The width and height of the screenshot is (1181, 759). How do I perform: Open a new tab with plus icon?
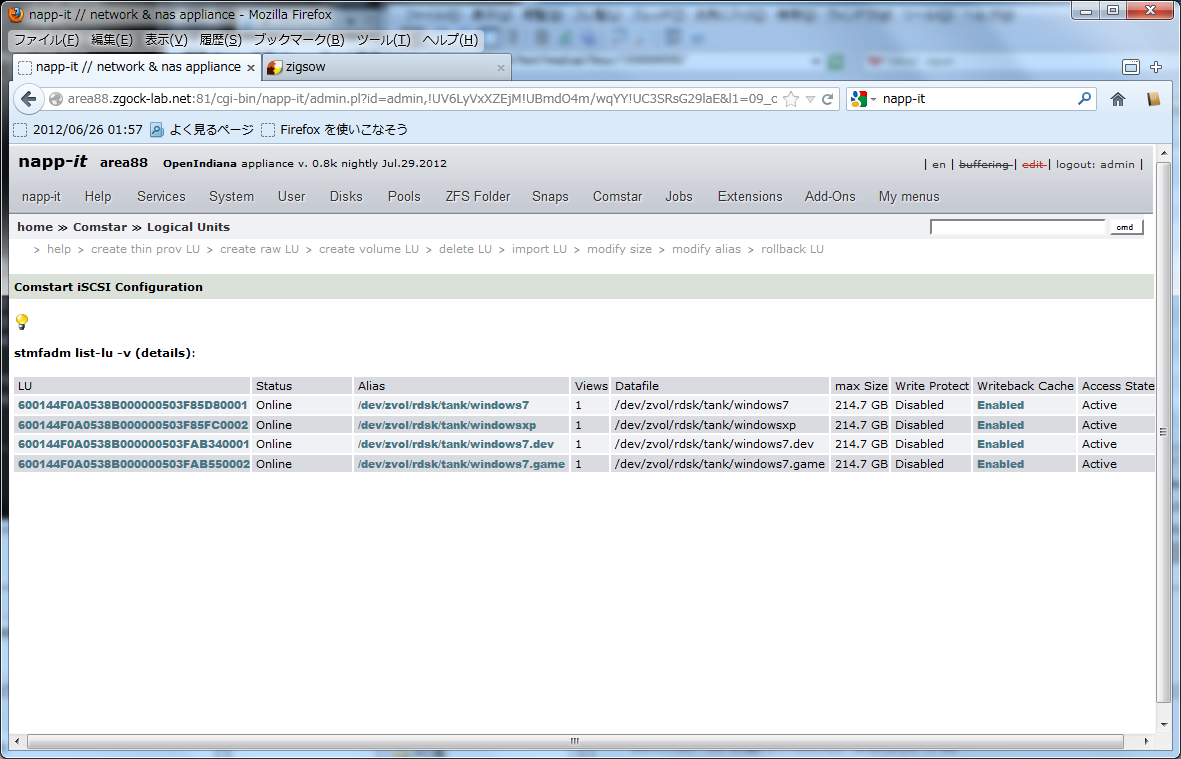coord(1156,67)
